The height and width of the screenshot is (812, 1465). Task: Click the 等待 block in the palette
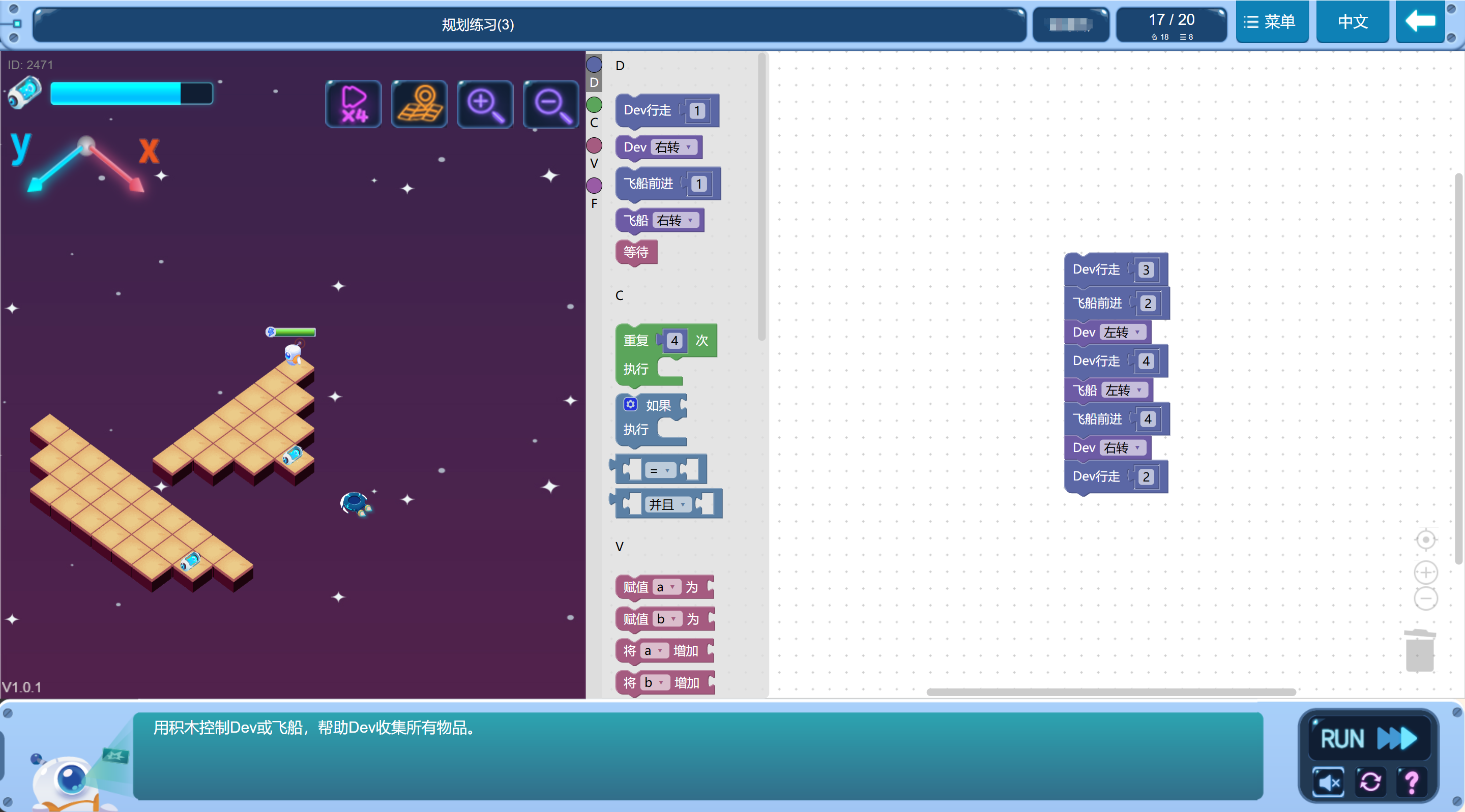[636, 252]
